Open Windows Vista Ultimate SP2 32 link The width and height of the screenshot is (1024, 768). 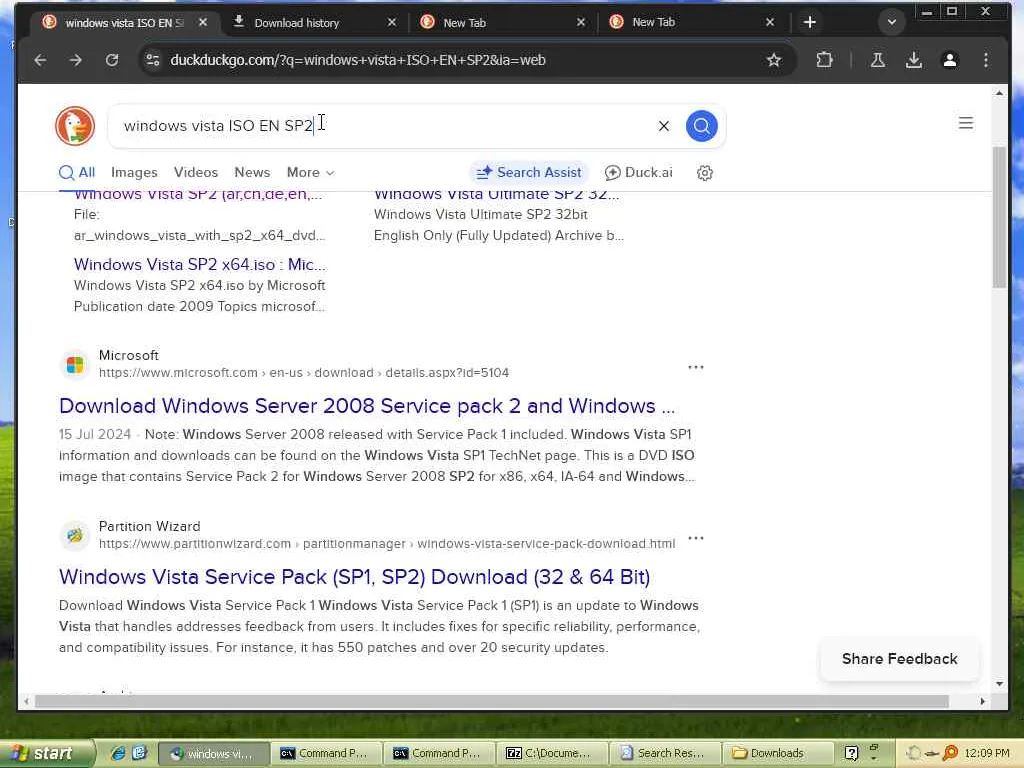(496, 195)
